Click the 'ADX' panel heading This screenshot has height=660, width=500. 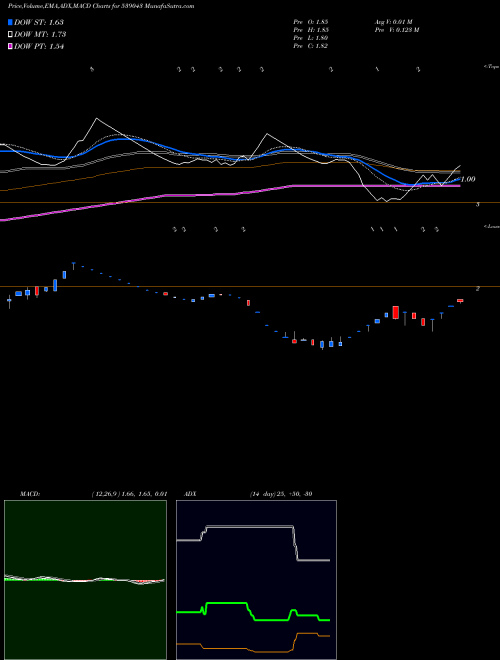pos(191,494)
